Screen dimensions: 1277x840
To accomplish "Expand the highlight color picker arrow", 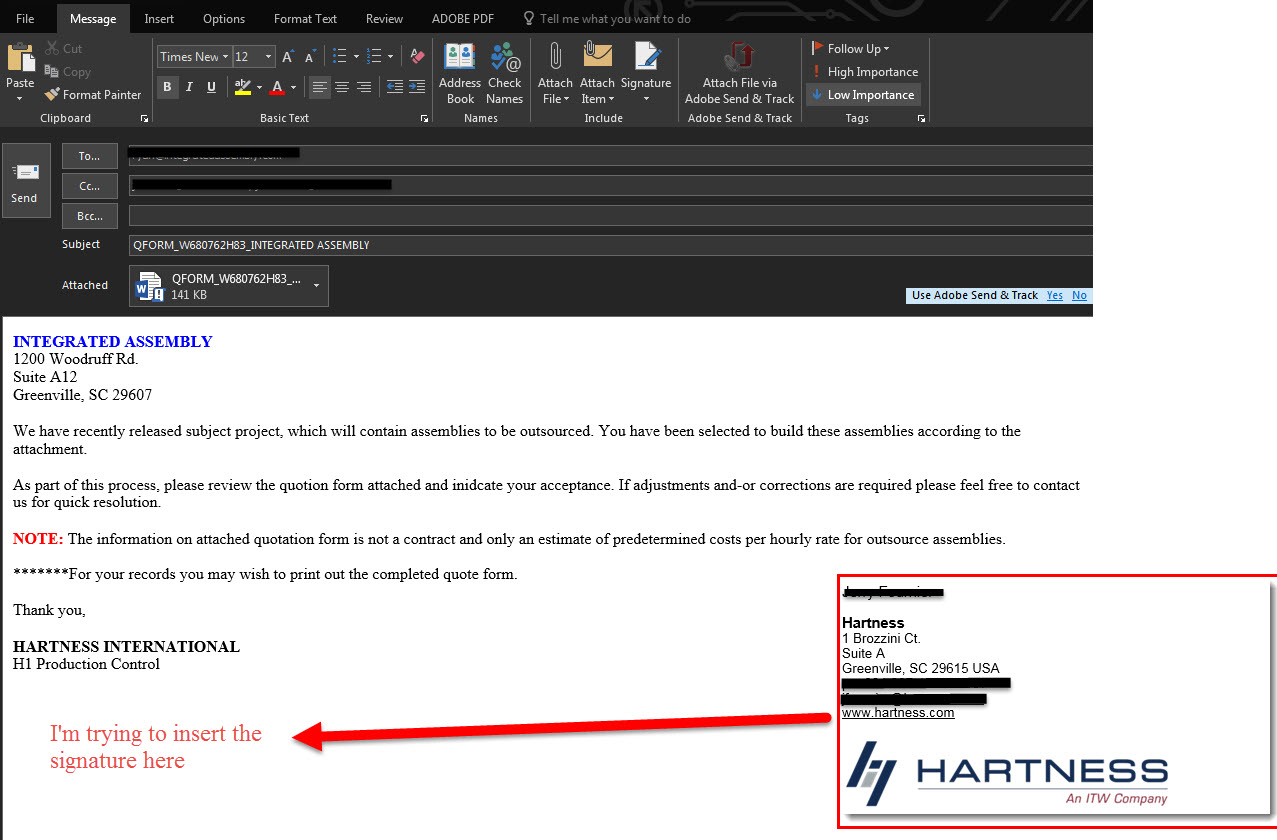I will tap(259, 88).
